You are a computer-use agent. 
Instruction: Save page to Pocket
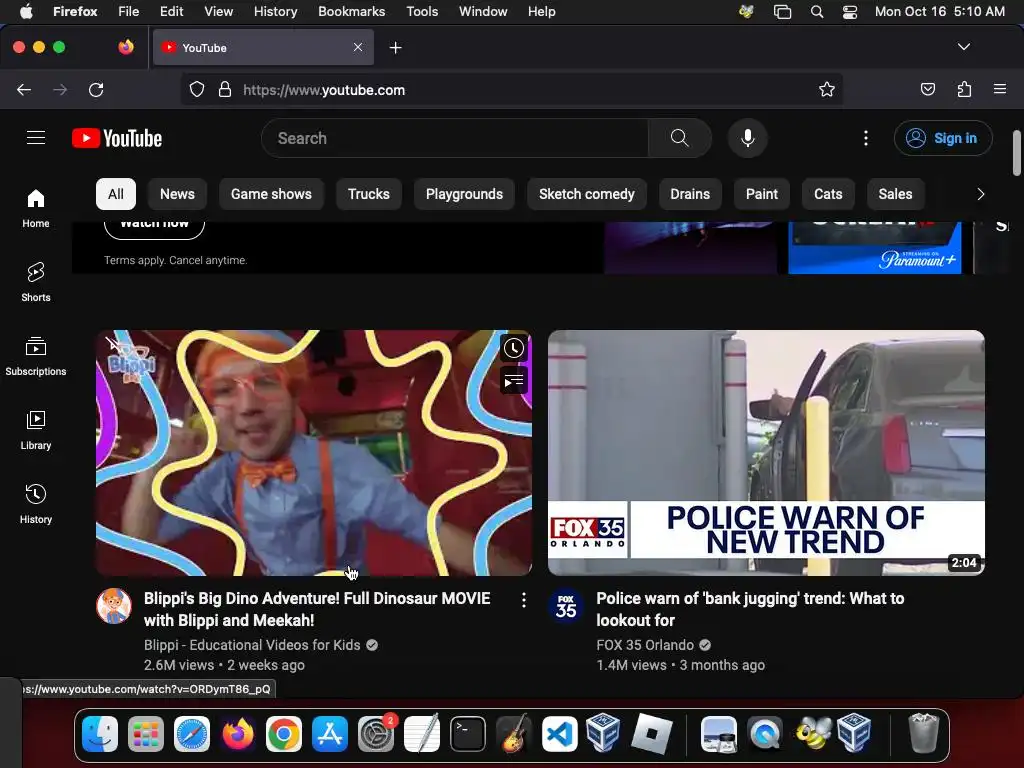(x=928, y=89)
